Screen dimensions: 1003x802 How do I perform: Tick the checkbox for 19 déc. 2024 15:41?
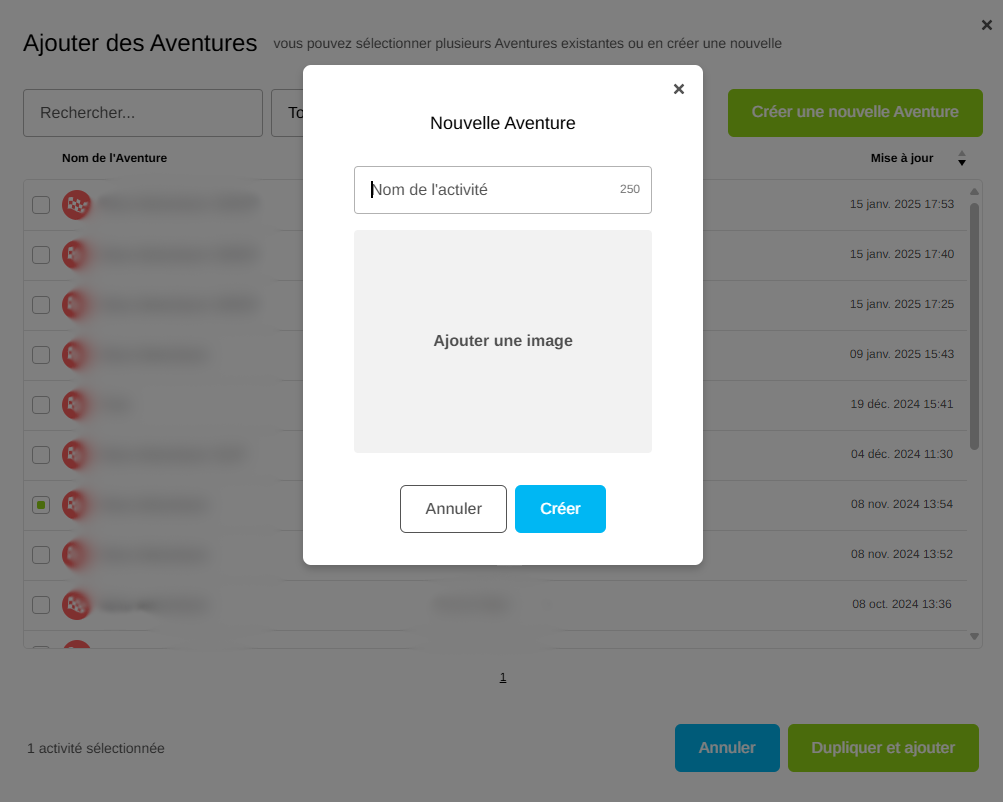tap(41, 405)
